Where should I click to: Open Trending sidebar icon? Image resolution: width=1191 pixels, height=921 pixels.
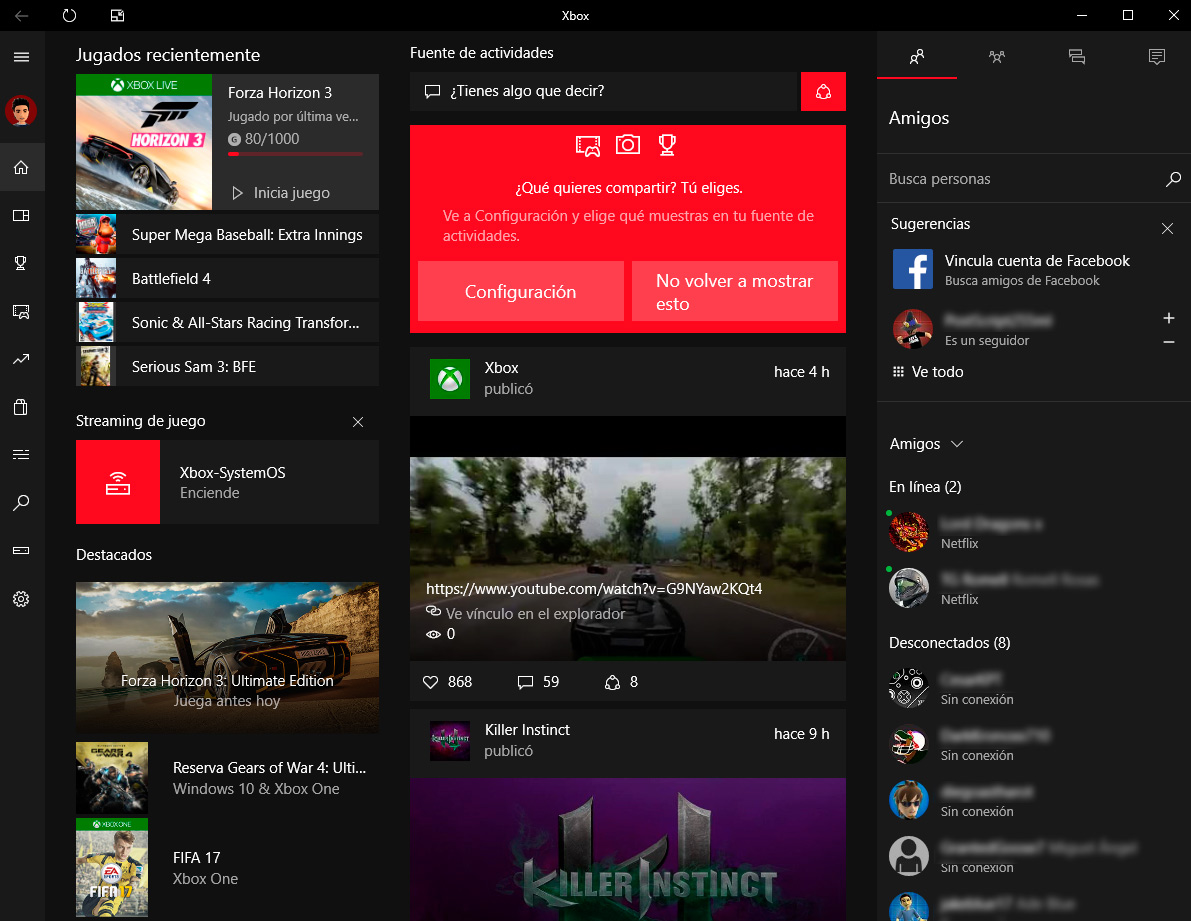(21, 359)
